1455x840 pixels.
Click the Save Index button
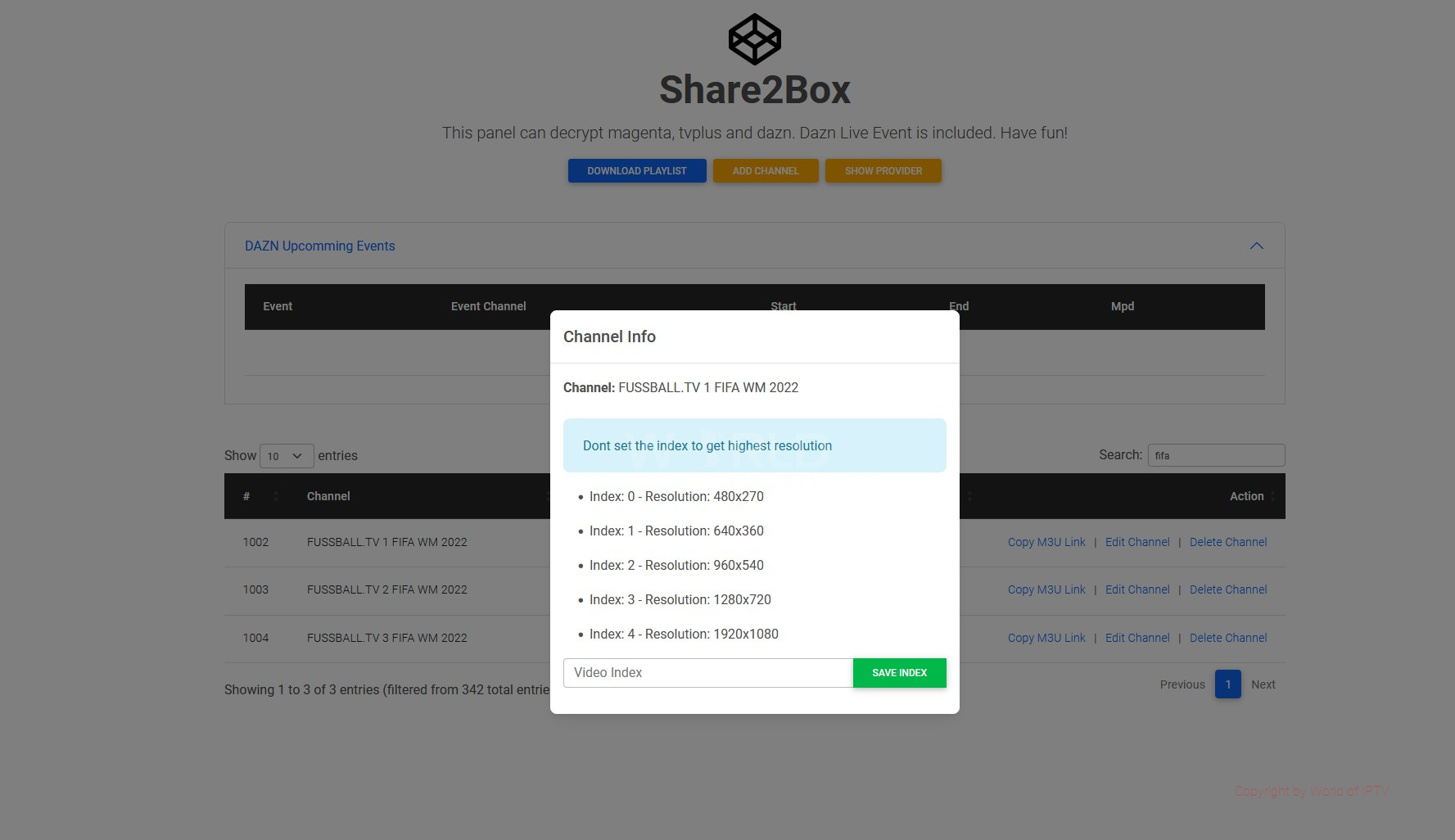click(899, 673)
